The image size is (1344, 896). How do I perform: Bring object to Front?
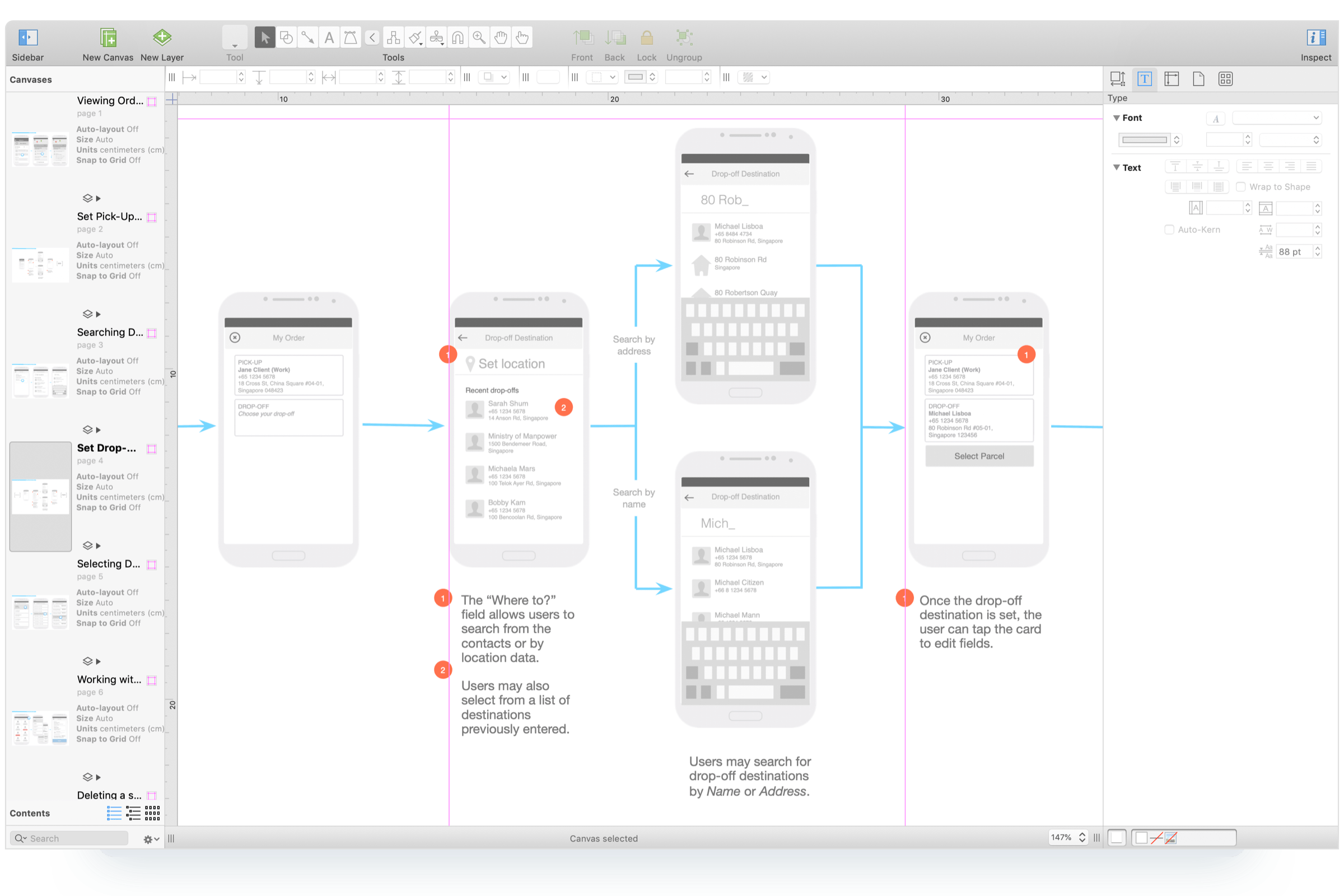pos(582,38)
